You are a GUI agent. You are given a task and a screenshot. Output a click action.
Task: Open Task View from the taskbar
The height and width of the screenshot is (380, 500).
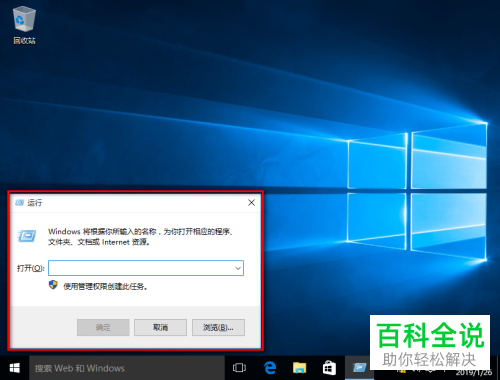tap(239, 368)
